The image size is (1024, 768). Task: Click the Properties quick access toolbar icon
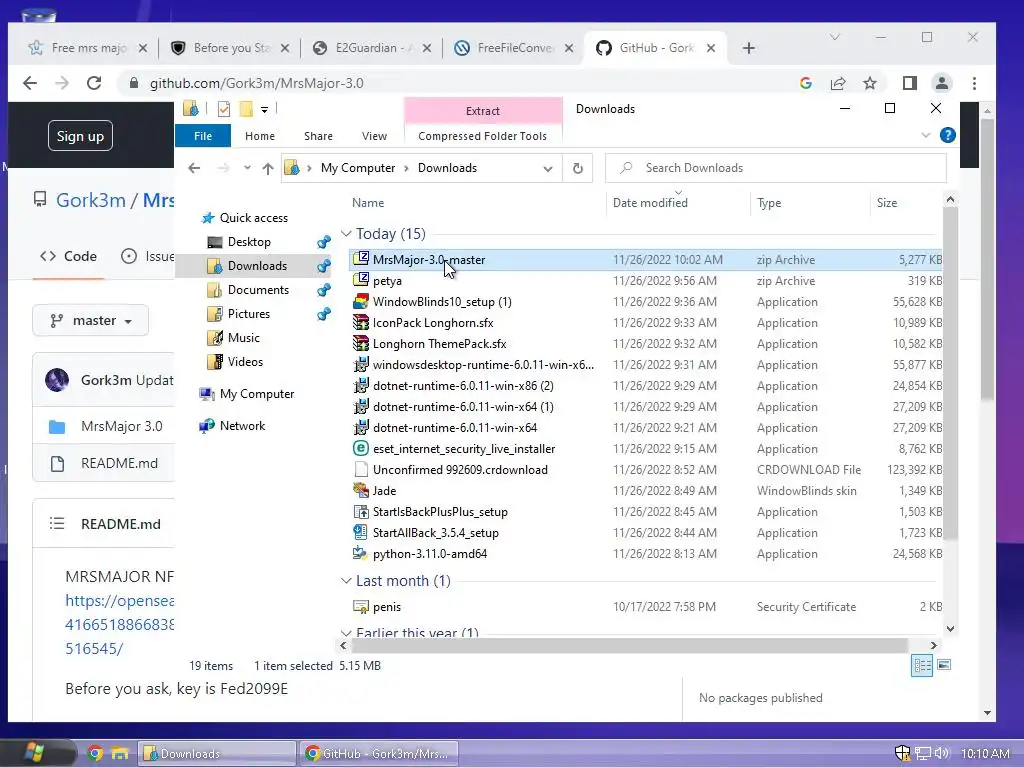tap(224, 108)
